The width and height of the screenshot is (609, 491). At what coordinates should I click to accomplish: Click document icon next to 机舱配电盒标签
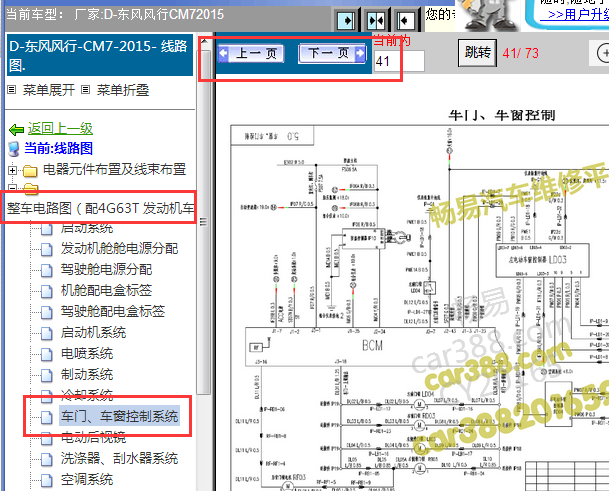click(47, 291)
